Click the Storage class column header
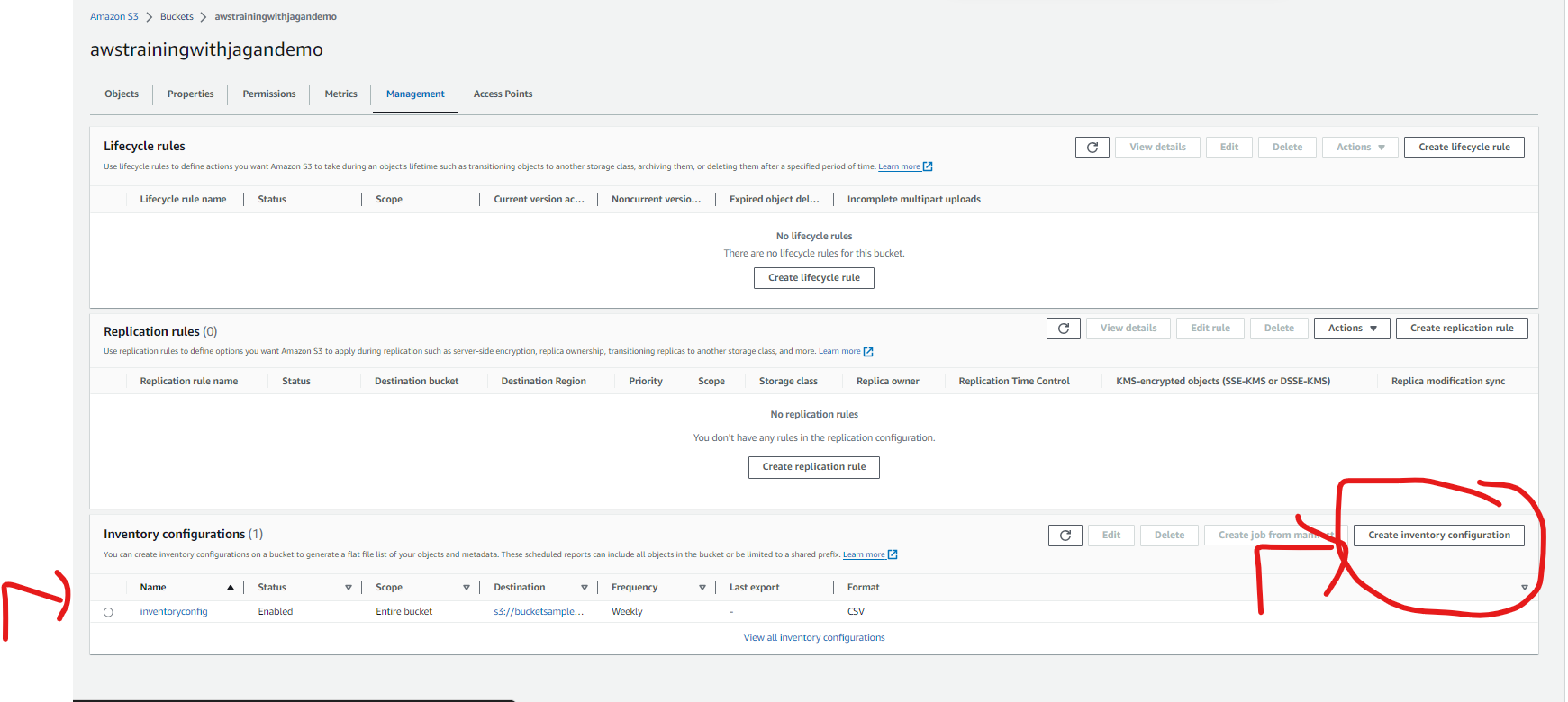Image resolution: width=1568 pixels, height=702 pixels. (788, 382)
